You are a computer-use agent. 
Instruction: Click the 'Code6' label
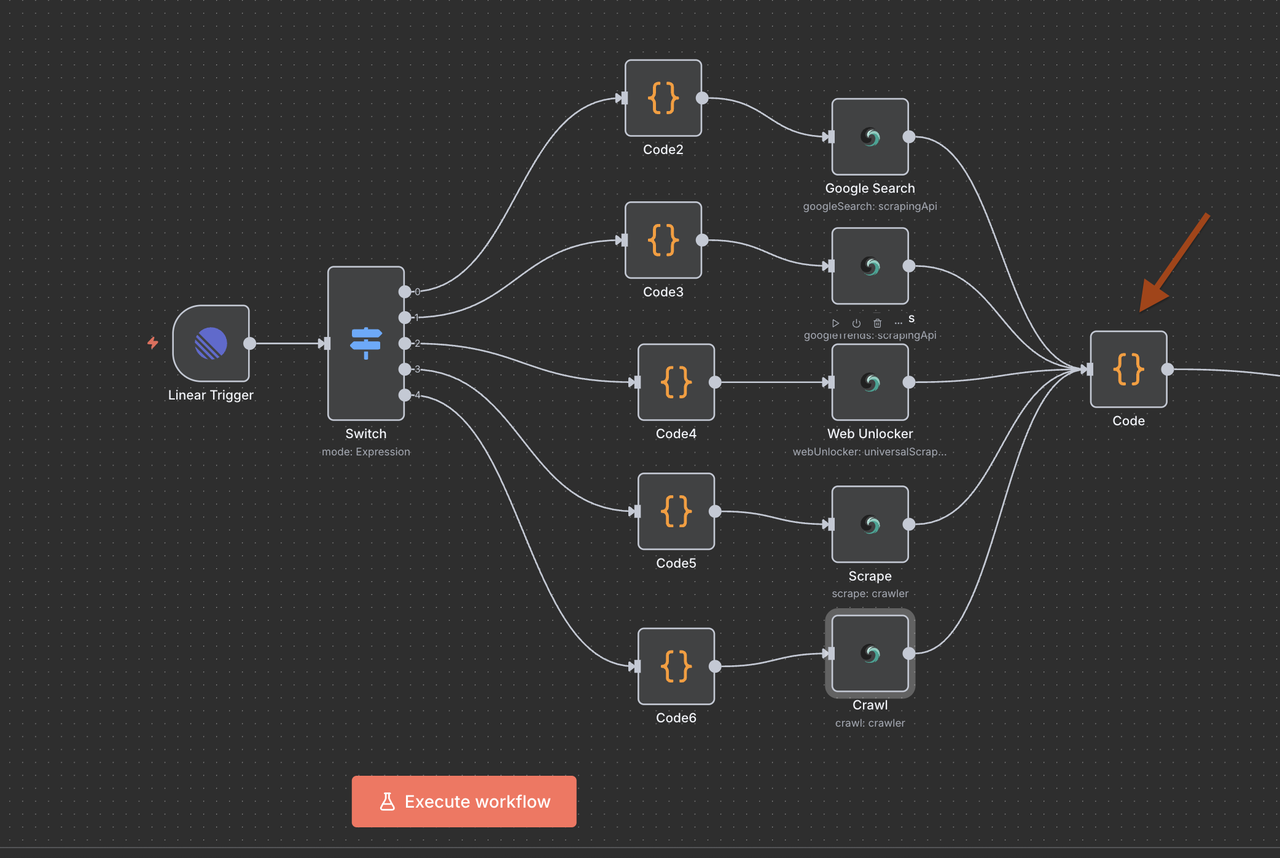point(676,718)
